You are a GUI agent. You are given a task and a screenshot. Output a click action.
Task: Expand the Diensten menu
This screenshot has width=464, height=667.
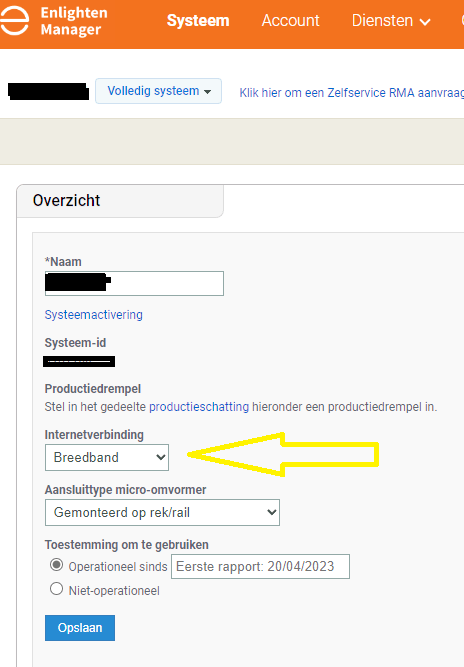pyautogui.click(x=391, y=20)
